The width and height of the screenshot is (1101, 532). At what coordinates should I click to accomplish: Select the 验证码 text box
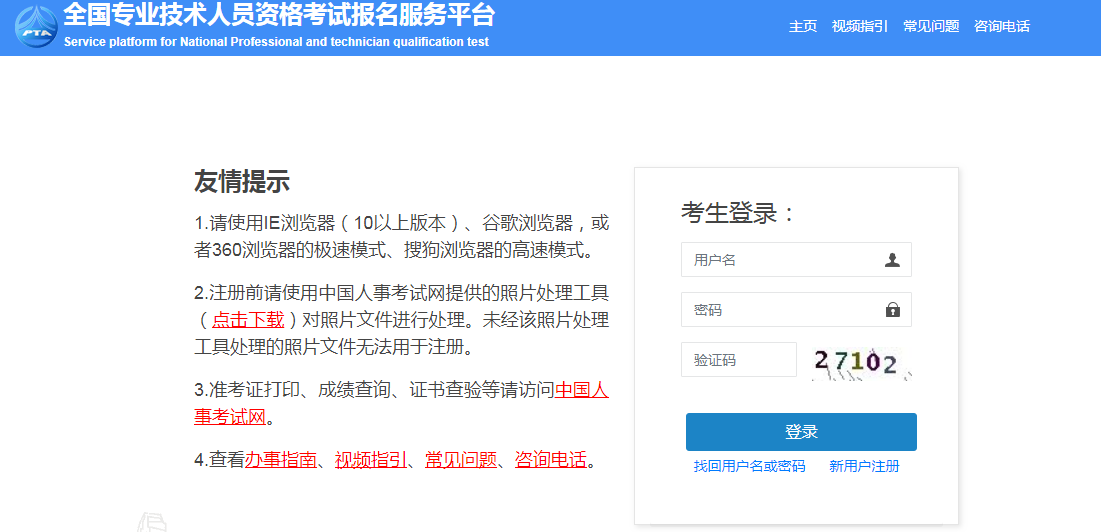point(738,360)
